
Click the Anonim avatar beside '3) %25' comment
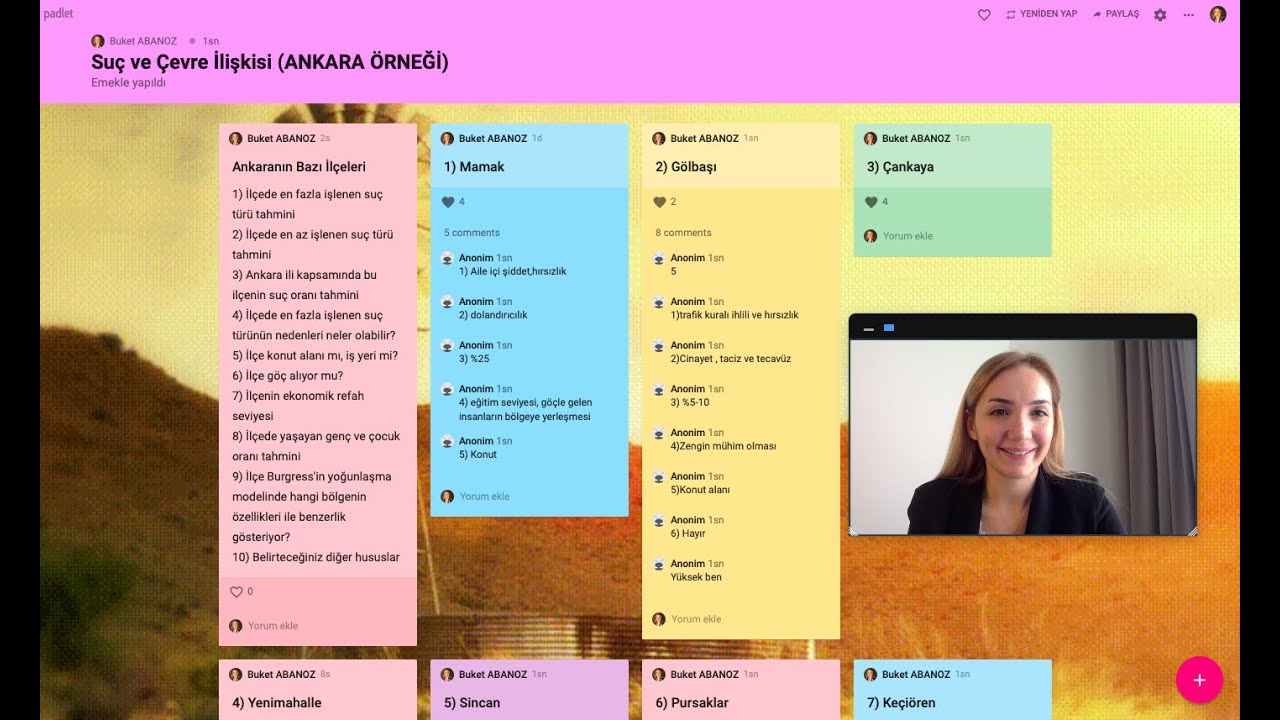[x=447, y=346]
